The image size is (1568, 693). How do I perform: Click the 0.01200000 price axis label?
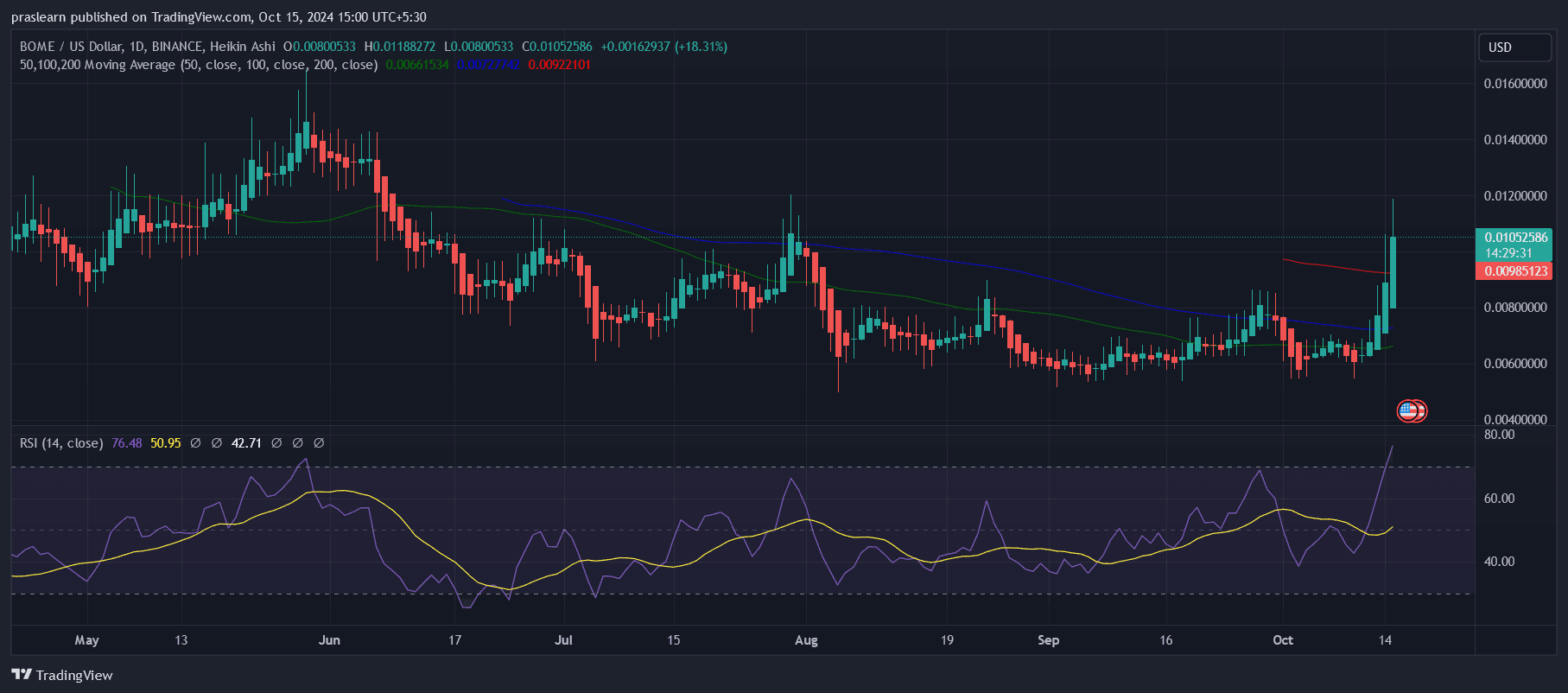click(1515, 196)
